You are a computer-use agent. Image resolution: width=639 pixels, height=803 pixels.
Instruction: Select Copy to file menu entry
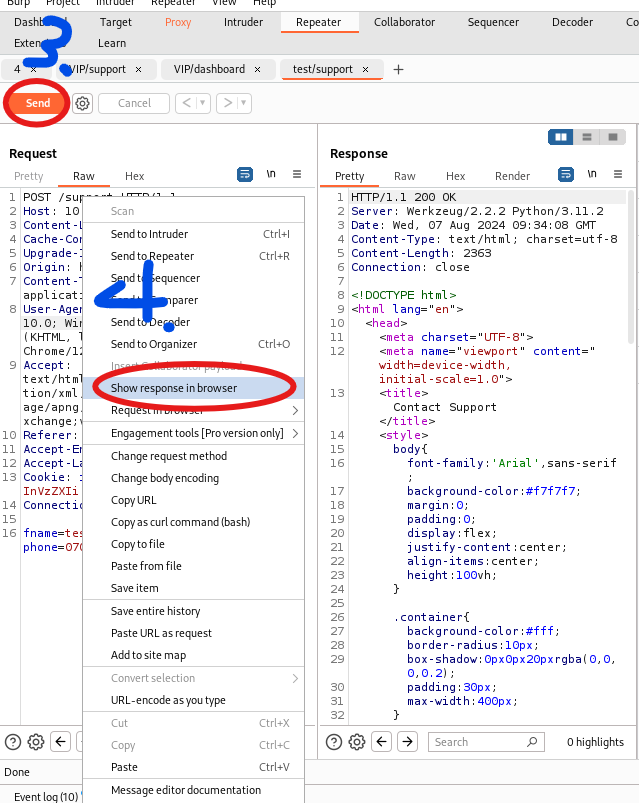[x=194, y=544]
